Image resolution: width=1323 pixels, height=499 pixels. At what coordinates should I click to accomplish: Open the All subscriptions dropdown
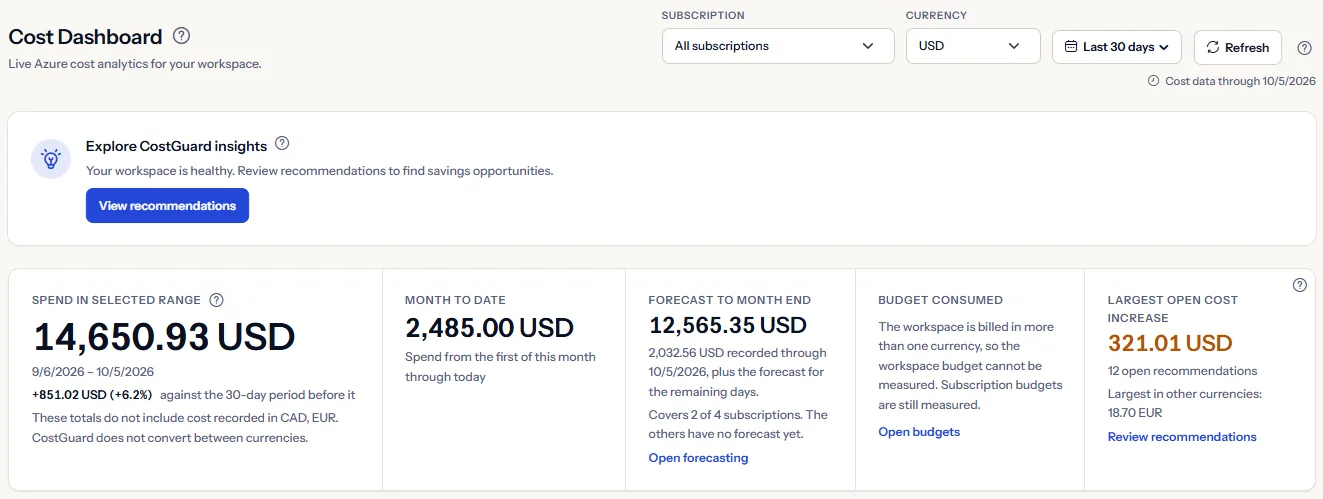[x=778, y=46]
